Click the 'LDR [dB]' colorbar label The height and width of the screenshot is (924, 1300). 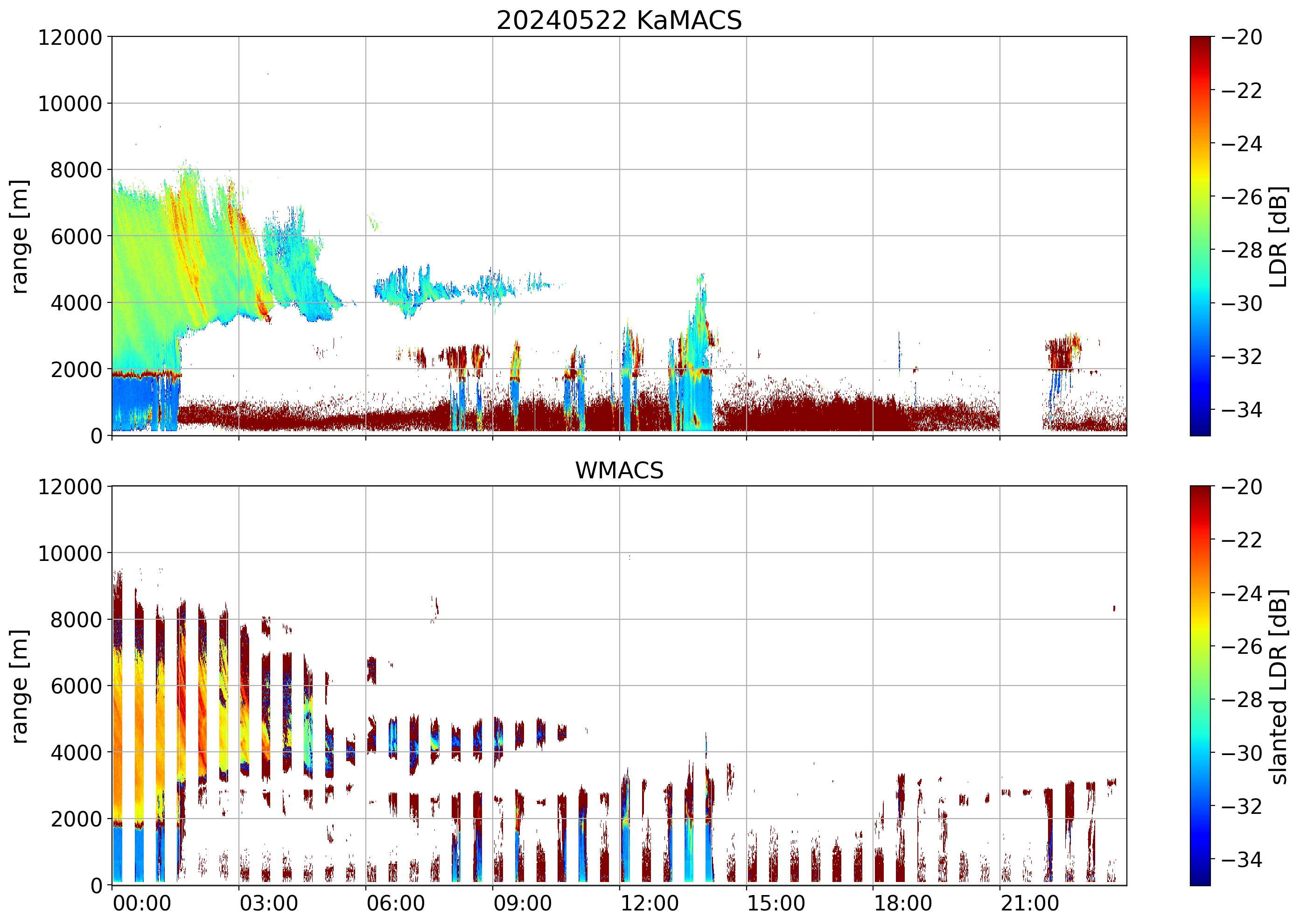tap(1278, 236)
